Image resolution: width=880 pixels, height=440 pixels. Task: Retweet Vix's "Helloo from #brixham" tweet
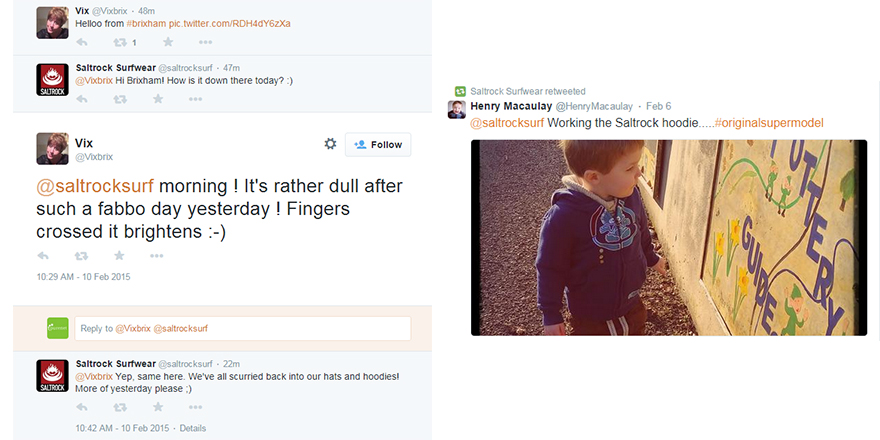tap(121, 42)
